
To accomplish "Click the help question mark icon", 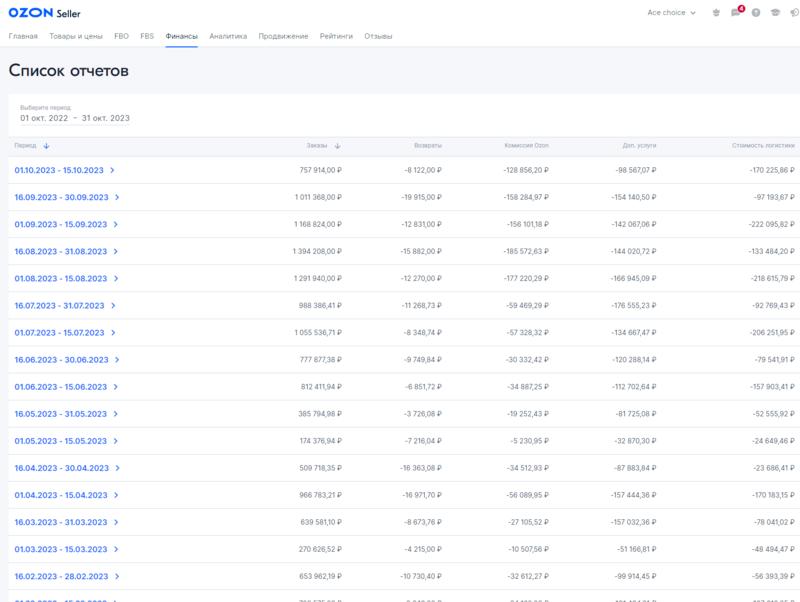I will click(x=756, y=13).
